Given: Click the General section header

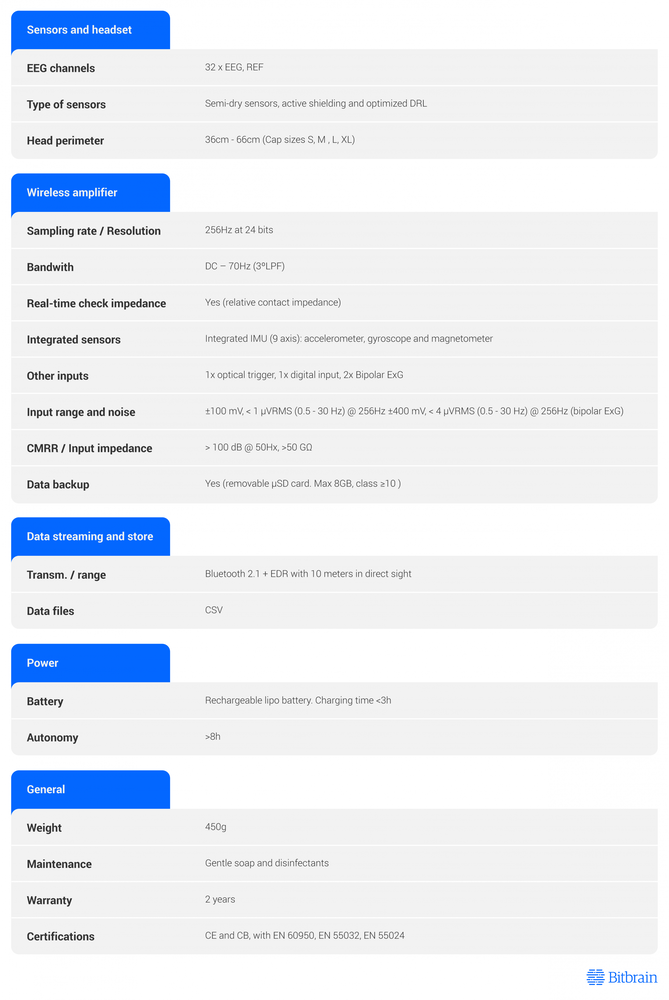Looking at the screenshot, I should click(46, 790).
